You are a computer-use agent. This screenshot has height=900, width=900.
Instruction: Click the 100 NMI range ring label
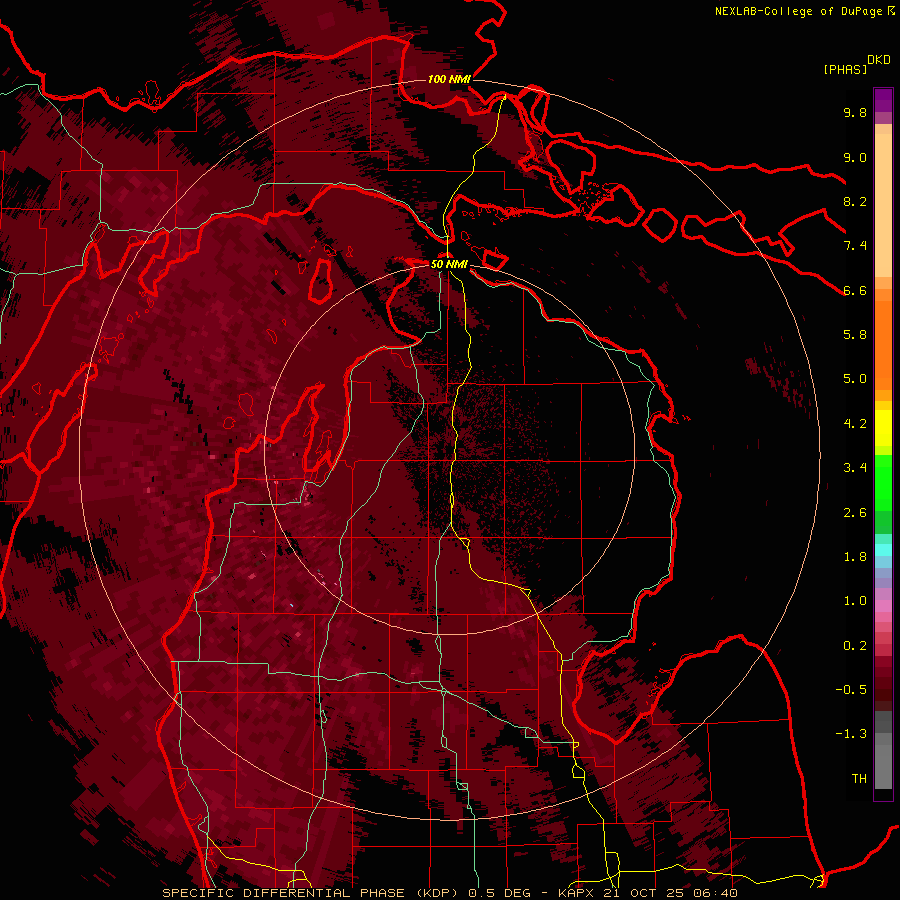[449, 79]
